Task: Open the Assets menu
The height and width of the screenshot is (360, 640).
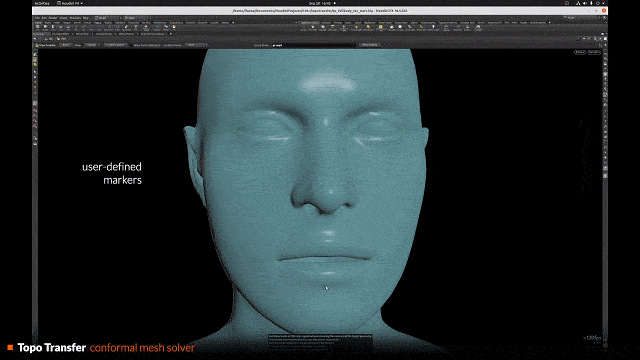Action: (64, 18)
